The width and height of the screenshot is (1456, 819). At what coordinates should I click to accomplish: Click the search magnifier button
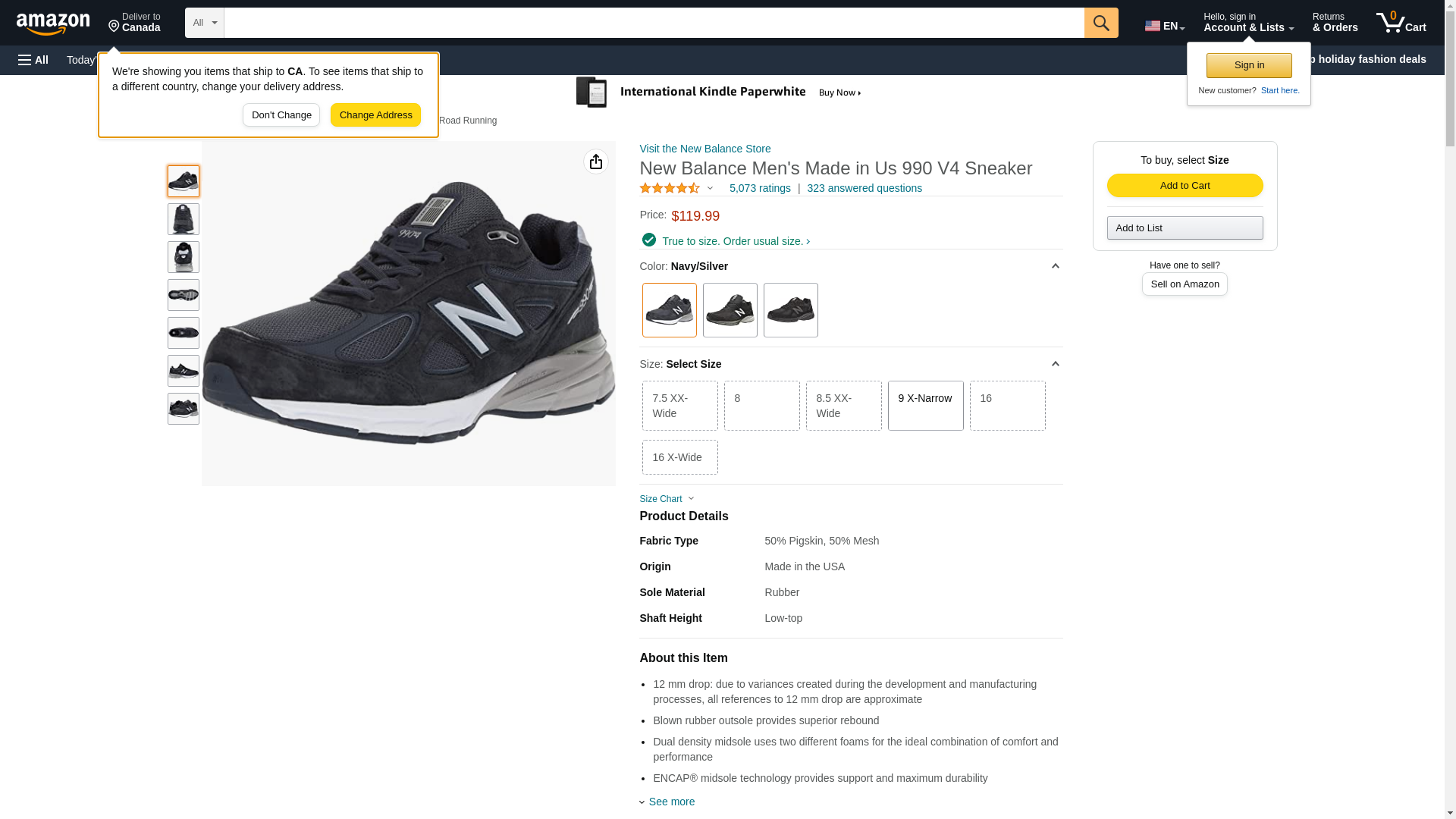coord(1100,23)
